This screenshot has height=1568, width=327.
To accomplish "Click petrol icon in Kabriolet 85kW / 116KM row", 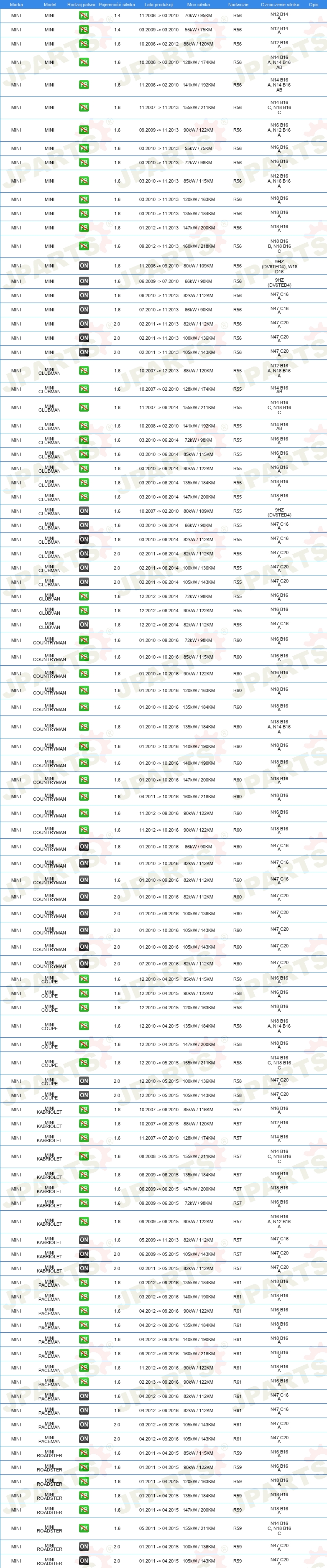I will (x=84, y=1109).
